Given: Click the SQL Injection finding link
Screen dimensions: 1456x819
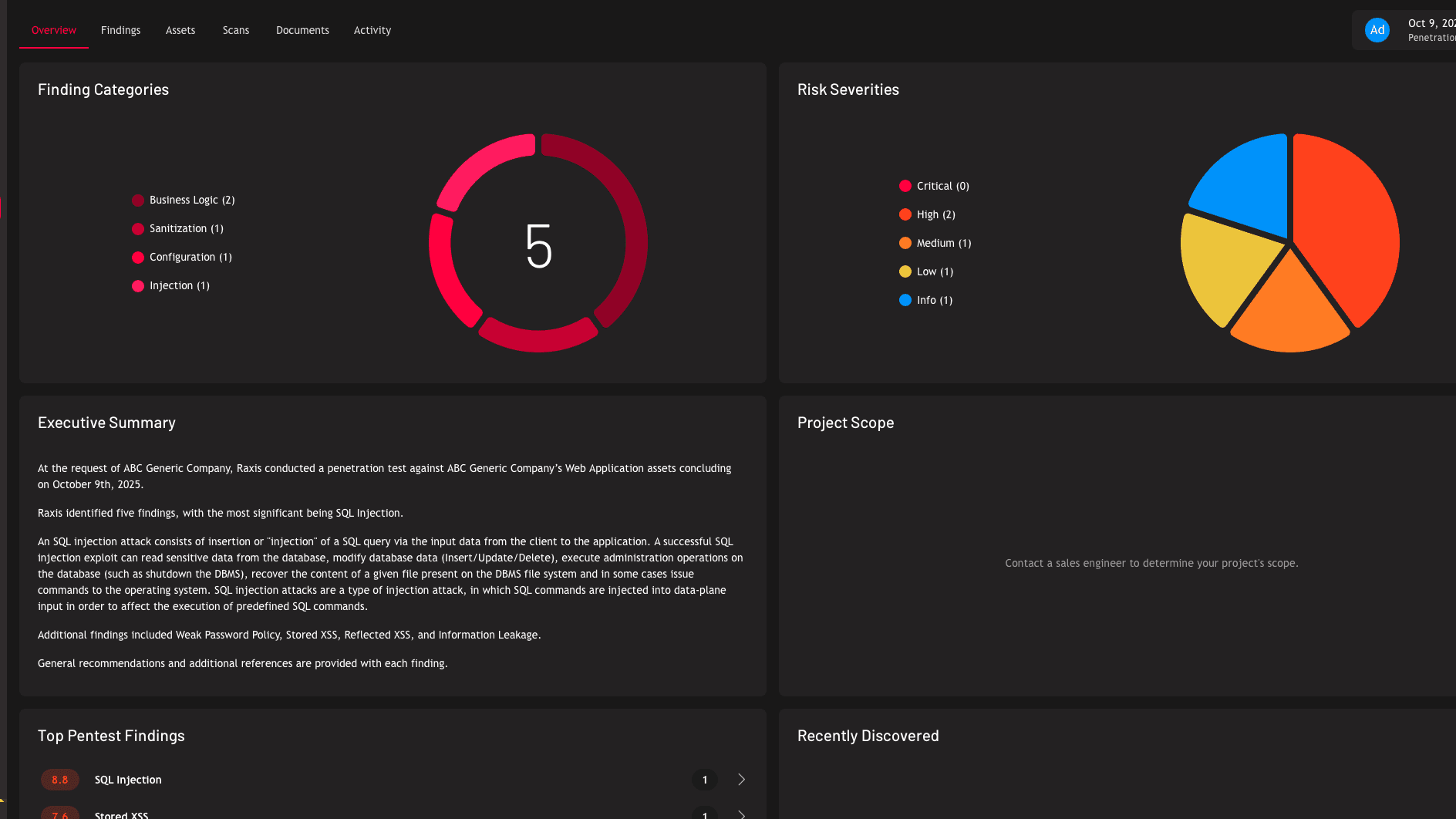Looking at the screenshot, I should coord(128,780).
